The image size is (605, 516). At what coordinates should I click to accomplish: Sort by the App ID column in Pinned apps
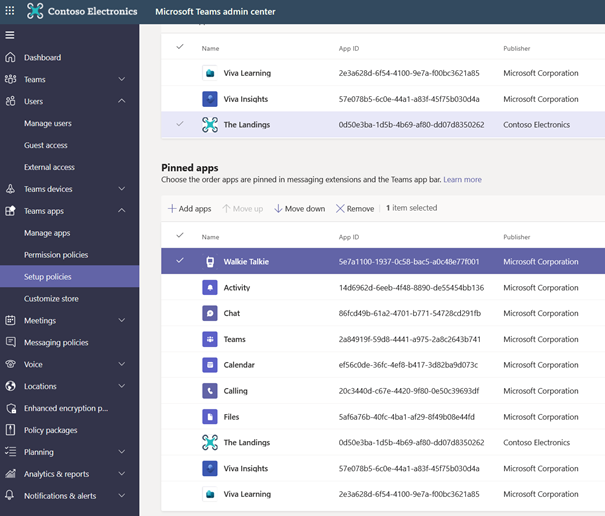[349, 237]
